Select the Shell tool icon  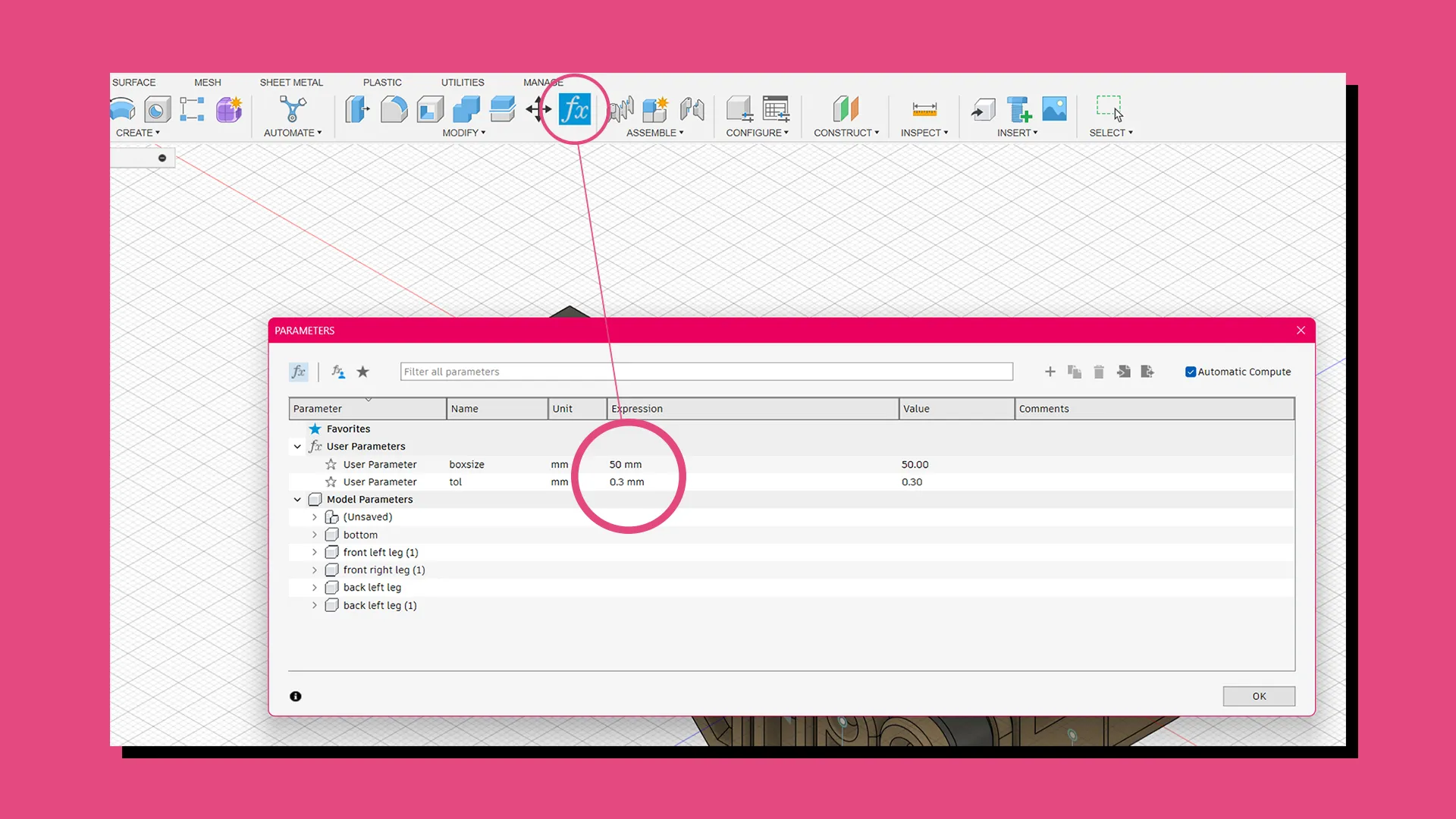tap(429, 109)
